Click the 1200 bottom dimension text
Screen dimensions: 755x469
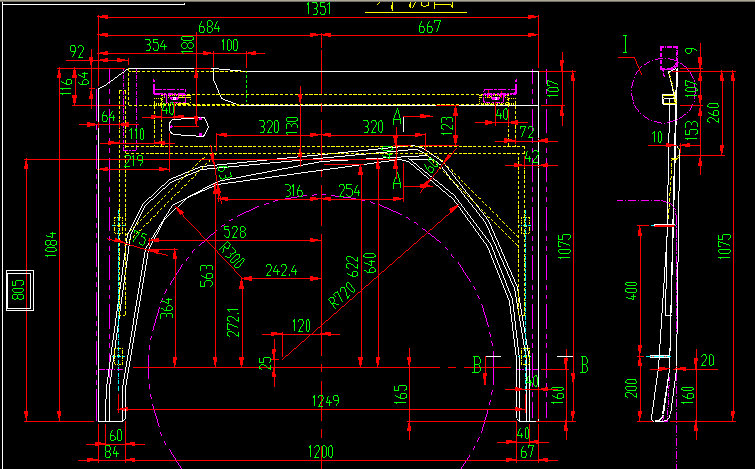pos(320,452)
